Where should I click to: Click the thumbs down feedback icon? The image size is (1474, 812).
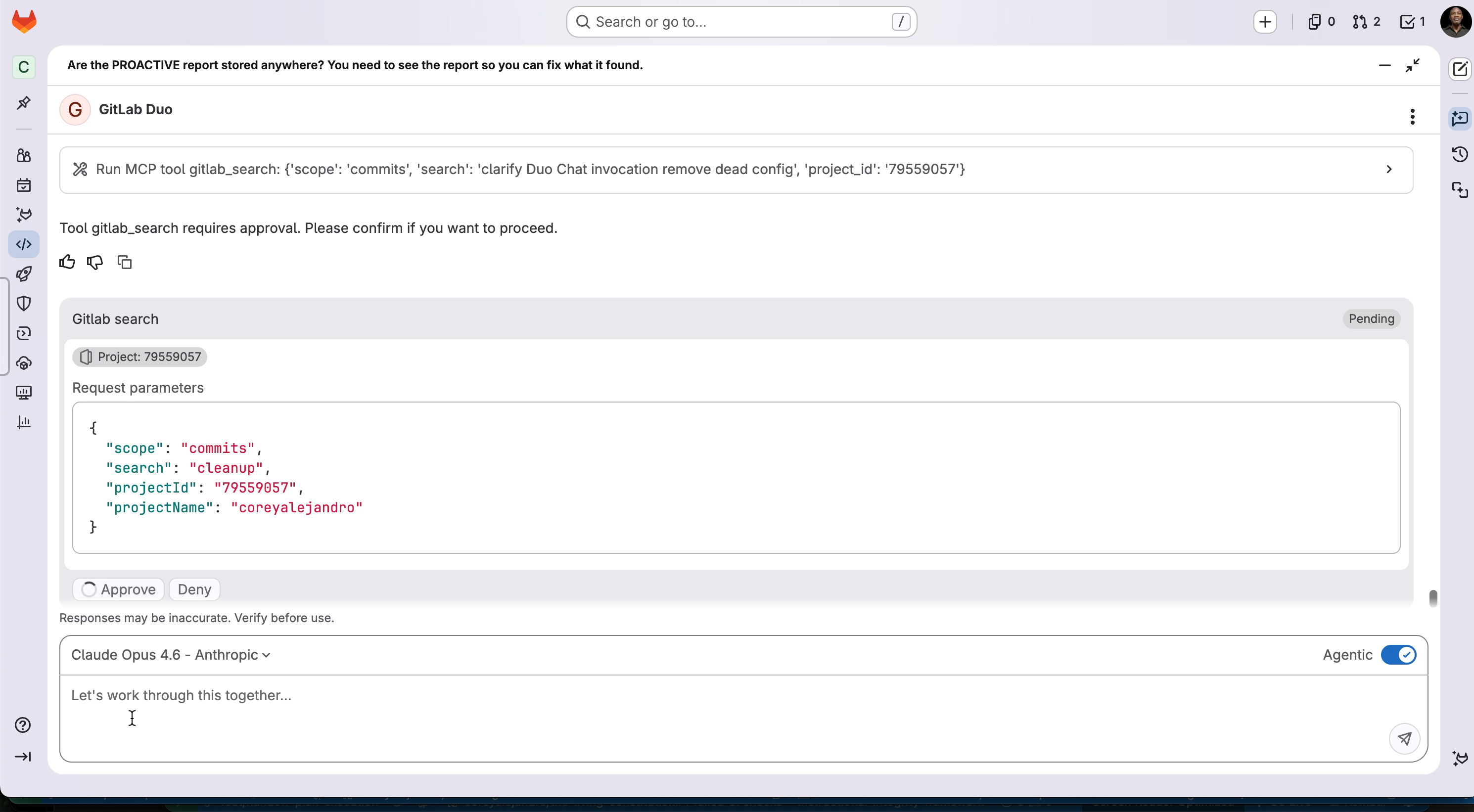coord(95,262)
